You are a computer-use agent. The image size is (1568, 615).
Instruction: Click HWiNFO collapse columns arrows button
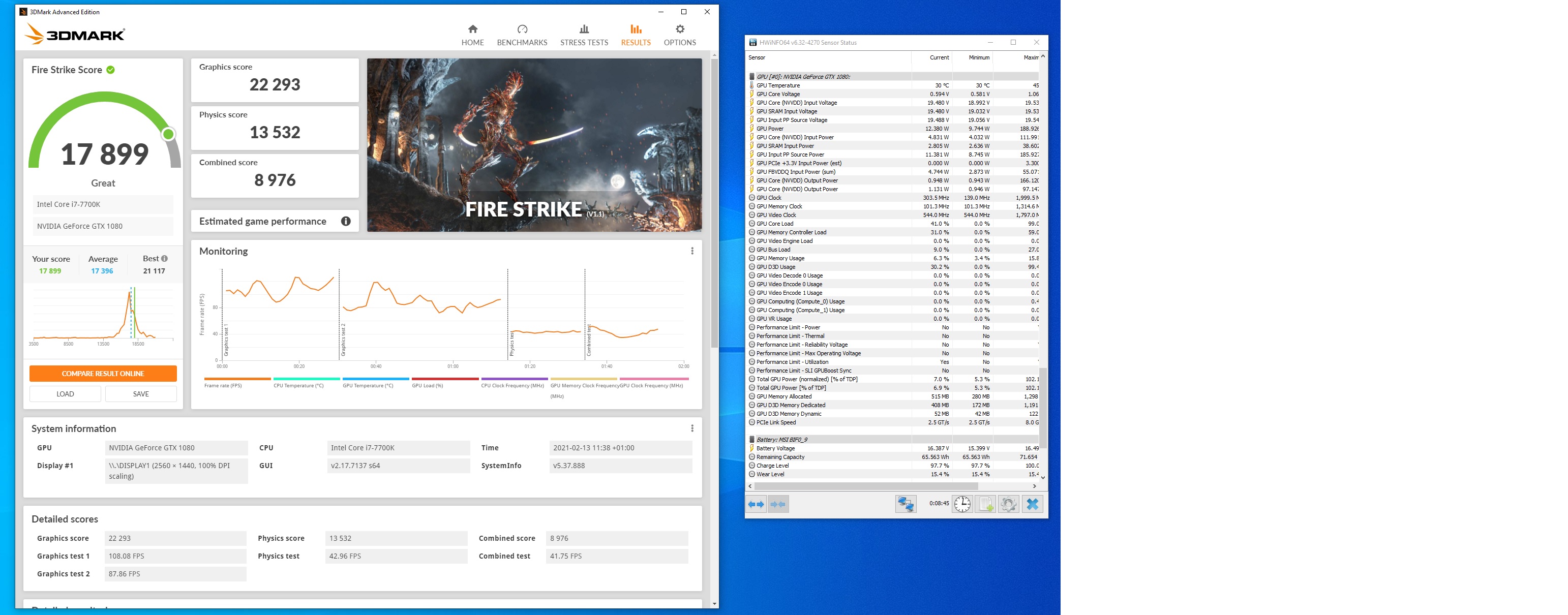[x=778, y=504]
